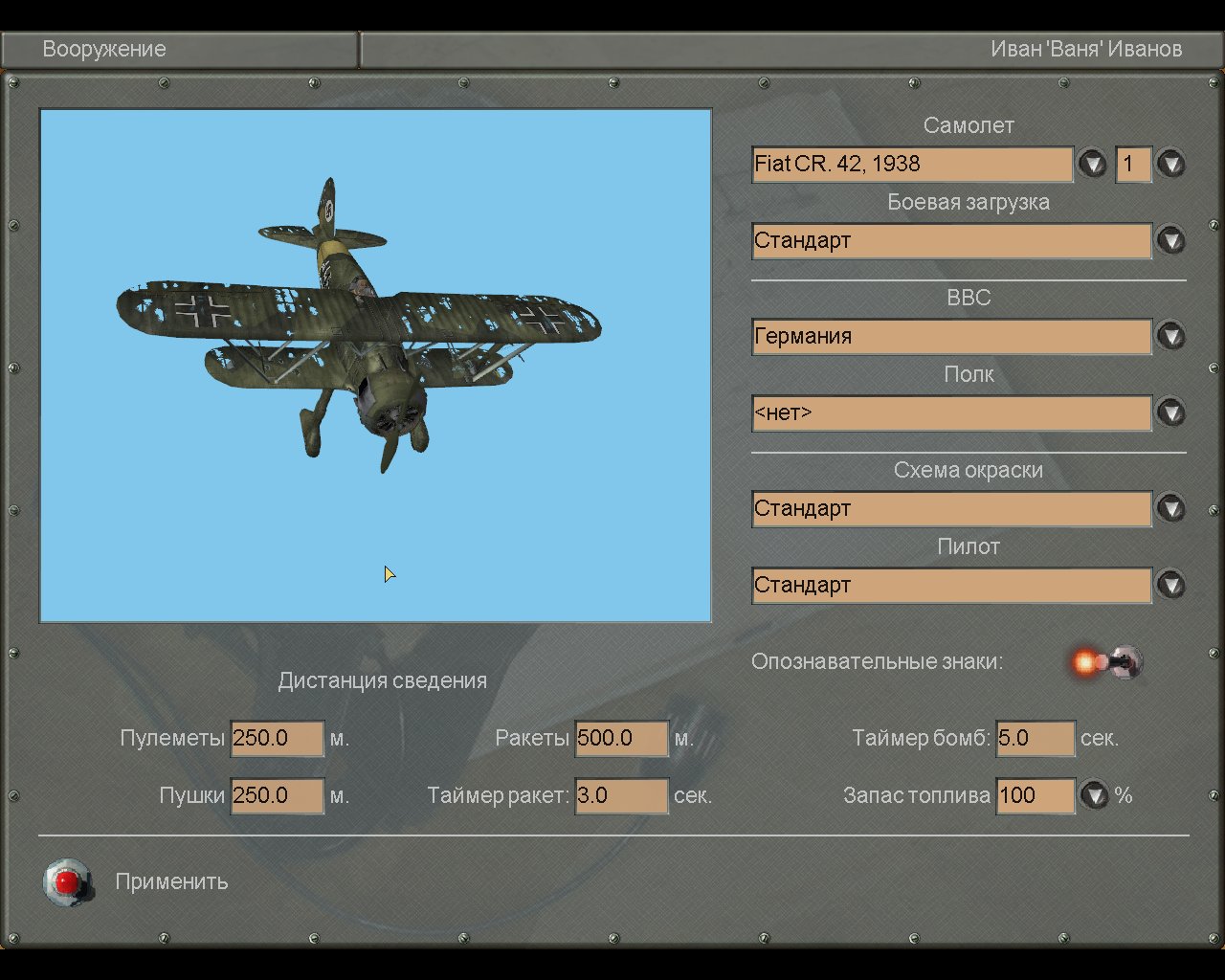
Task: Open the Запас топлива percent dropdown
Action: [1094, 795]
